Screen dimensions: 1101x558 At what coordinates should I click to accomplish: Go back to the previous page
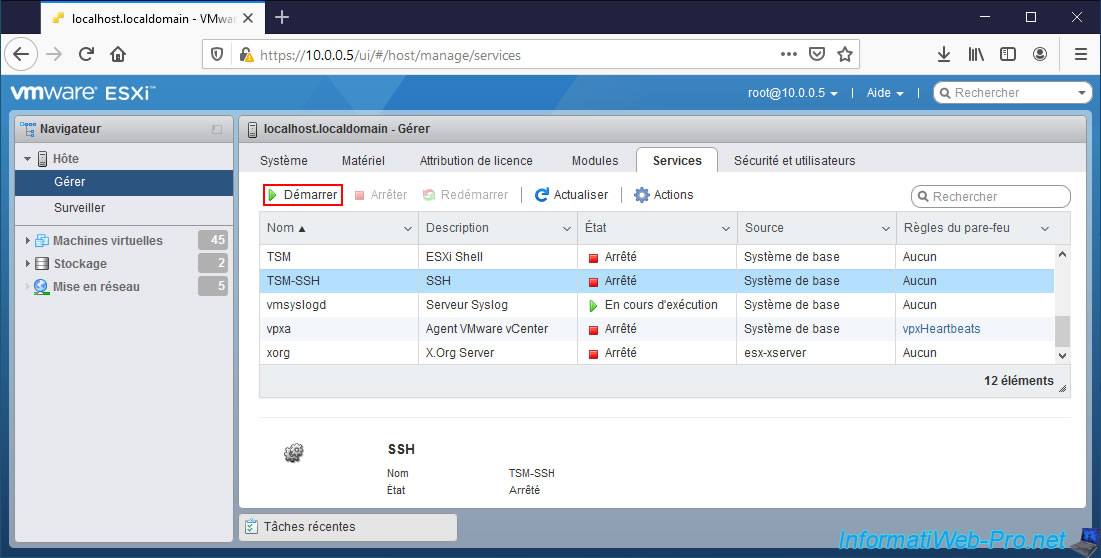[21, 54]
